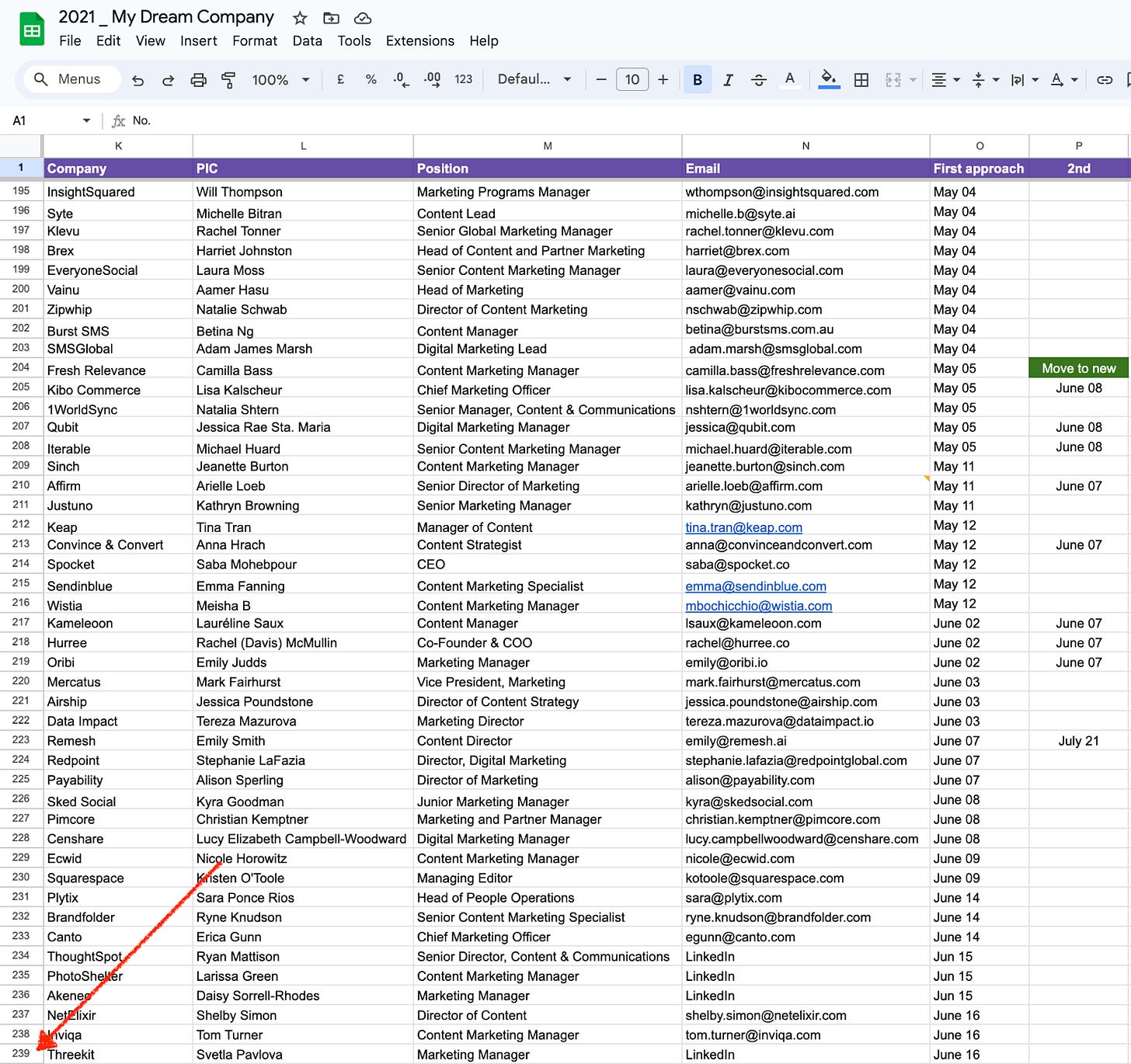Select the InsightSquared company cell
The width and height of the screenshot is (1131, 1064).
click(x=118, y=192)
